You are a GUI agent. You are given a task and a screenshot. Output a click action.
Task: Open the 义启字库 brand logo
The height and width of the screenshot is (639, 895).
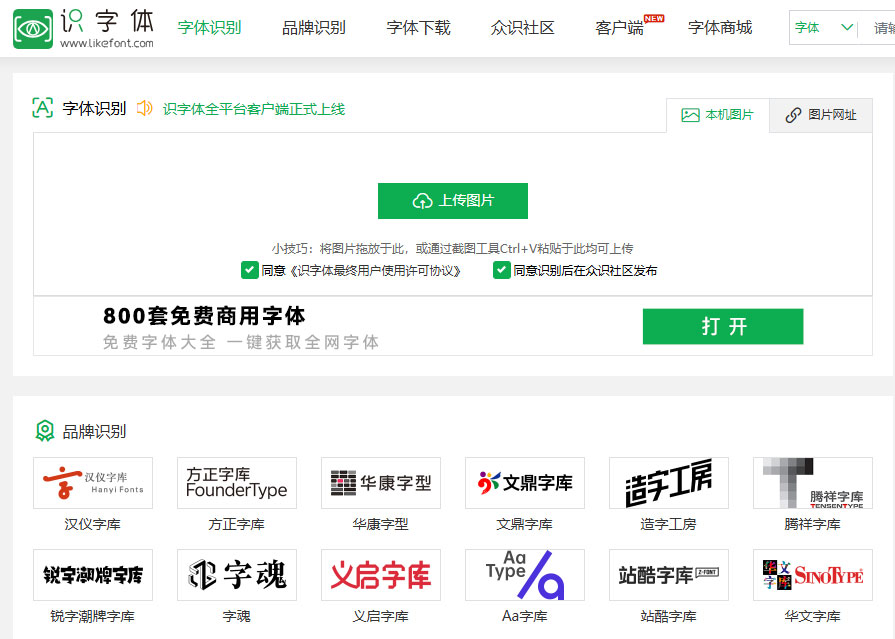[381, 575]
